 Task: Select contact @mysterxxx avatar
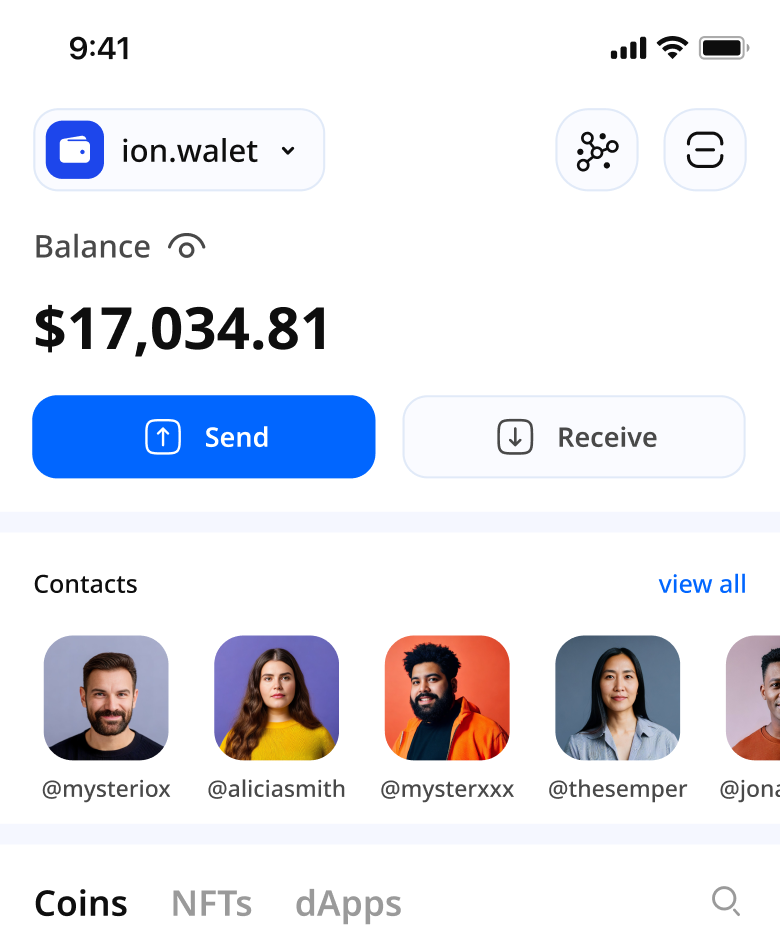click(447, 698)
